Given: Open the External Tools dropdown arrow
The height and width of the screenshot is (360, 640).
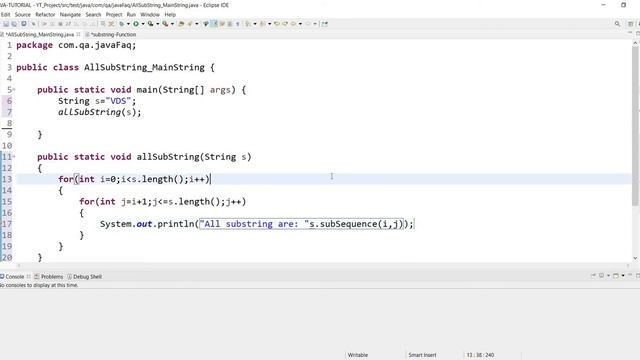Looking at the screenshot, I should [172, 24].
